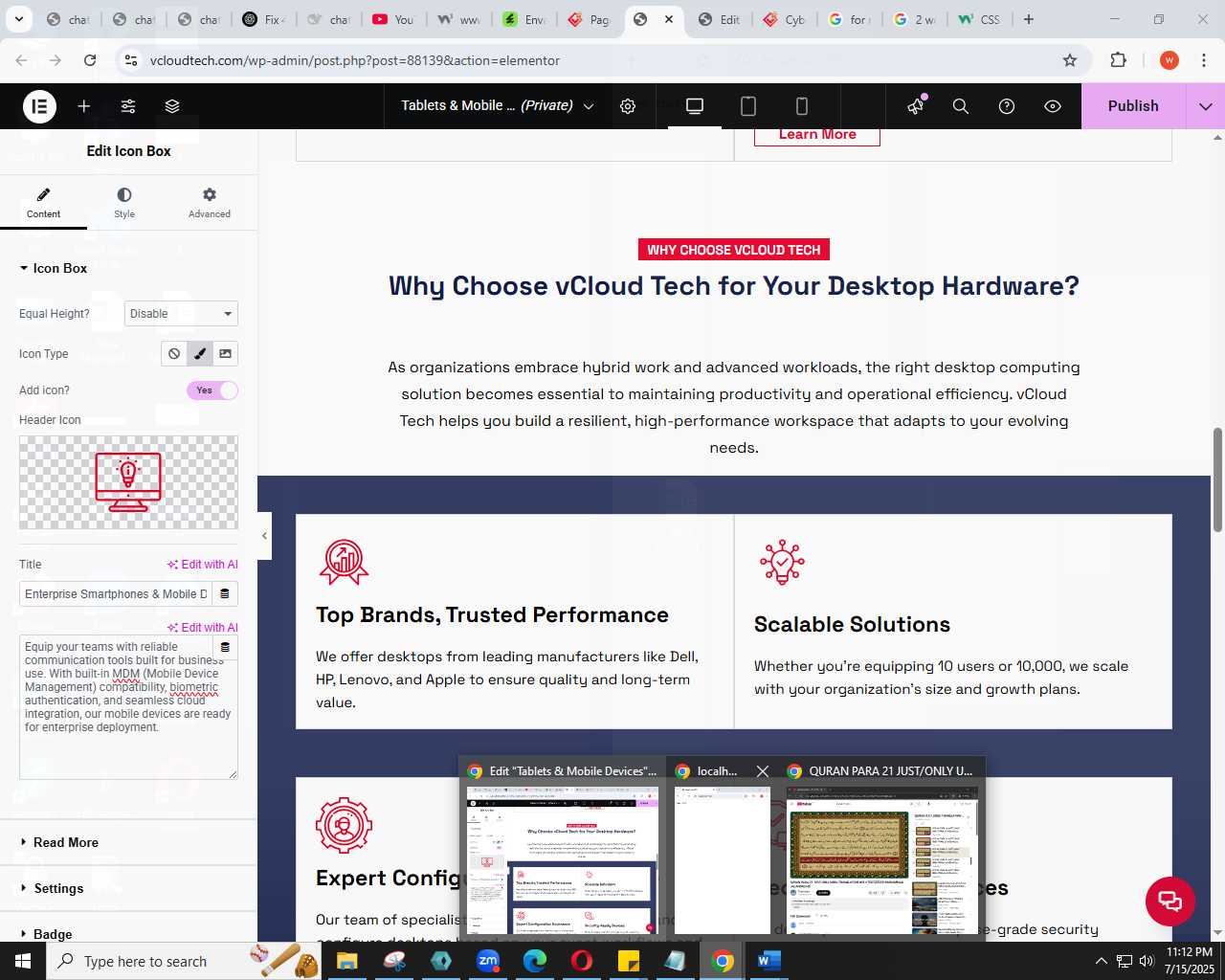The width and height of the screenshot is (1225, 980).
Task: Click the Scalable Solutions lightbulb icon
Action: click(x=782, y=562)
